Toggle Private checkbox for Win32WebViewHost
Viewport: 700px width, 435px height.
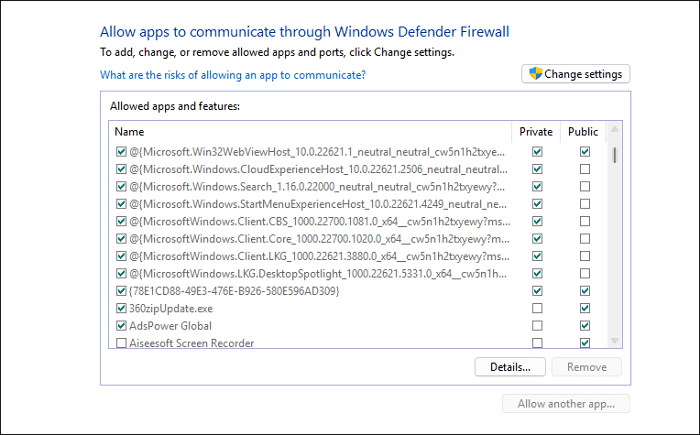pos(537,152)
